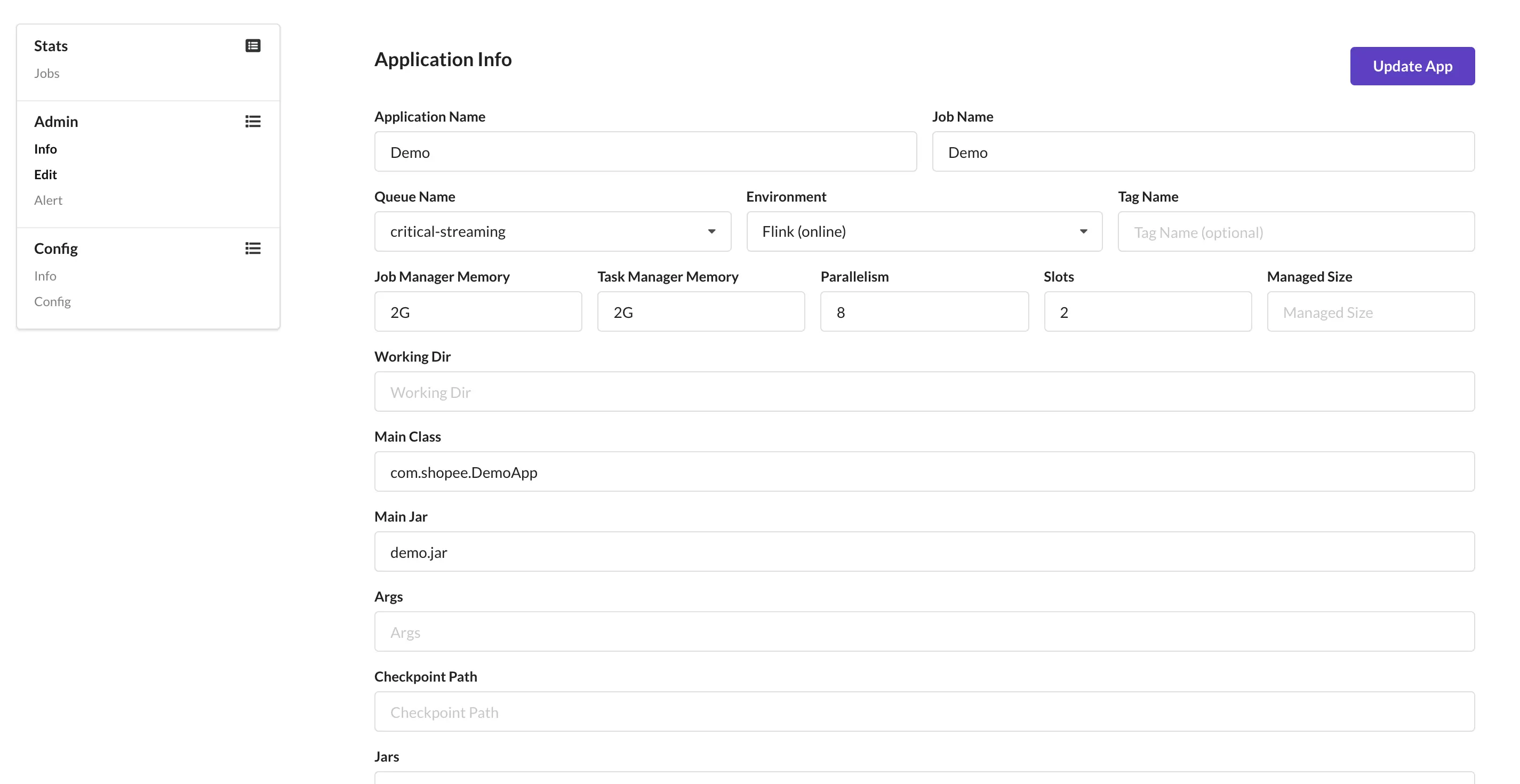Click the Tag Name optional field
The width and height of the screenshot is (1520, 784).
[x=1296, y=231]
